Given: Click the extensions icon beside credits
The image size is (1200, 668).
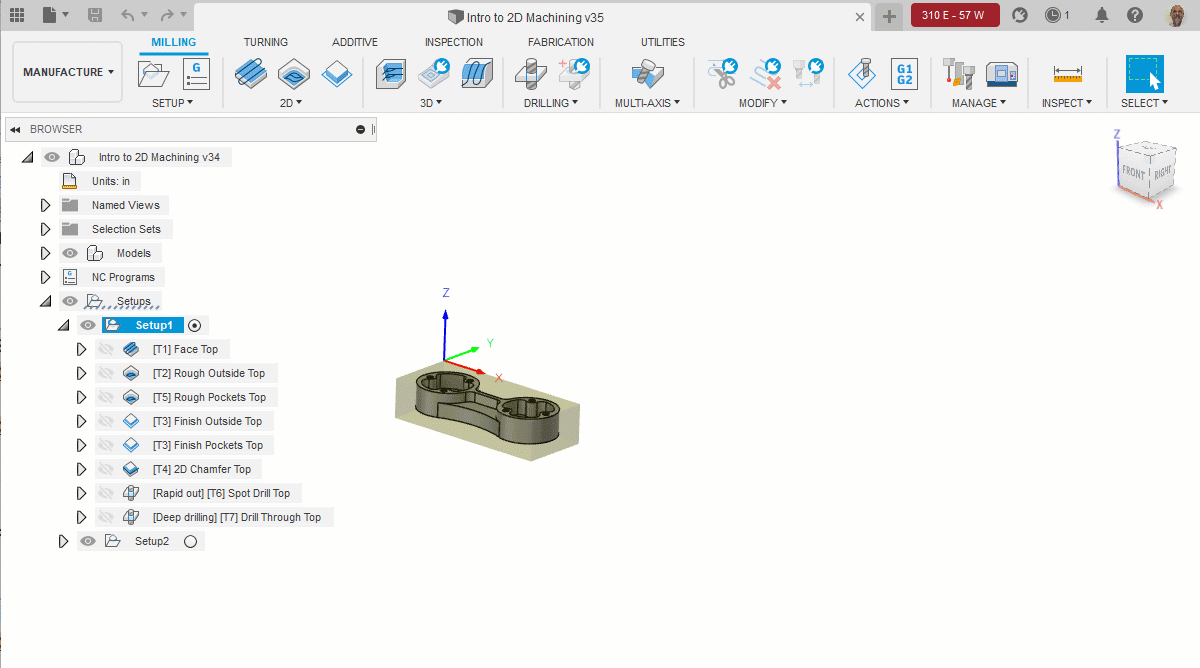Looking at the screenshot, I should 1019,15.
